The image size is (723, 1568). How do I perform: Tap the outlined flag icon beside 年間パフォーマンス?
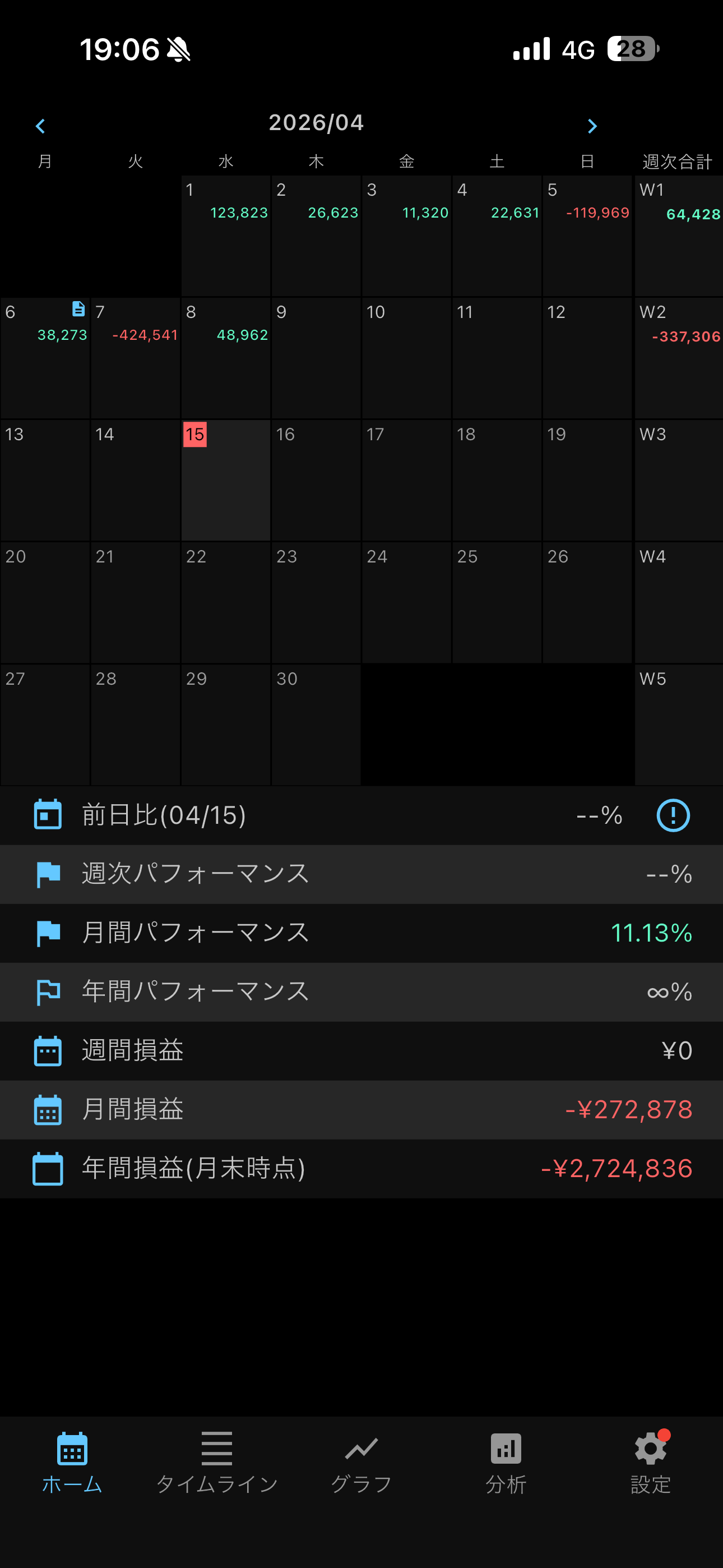[48, 992]
